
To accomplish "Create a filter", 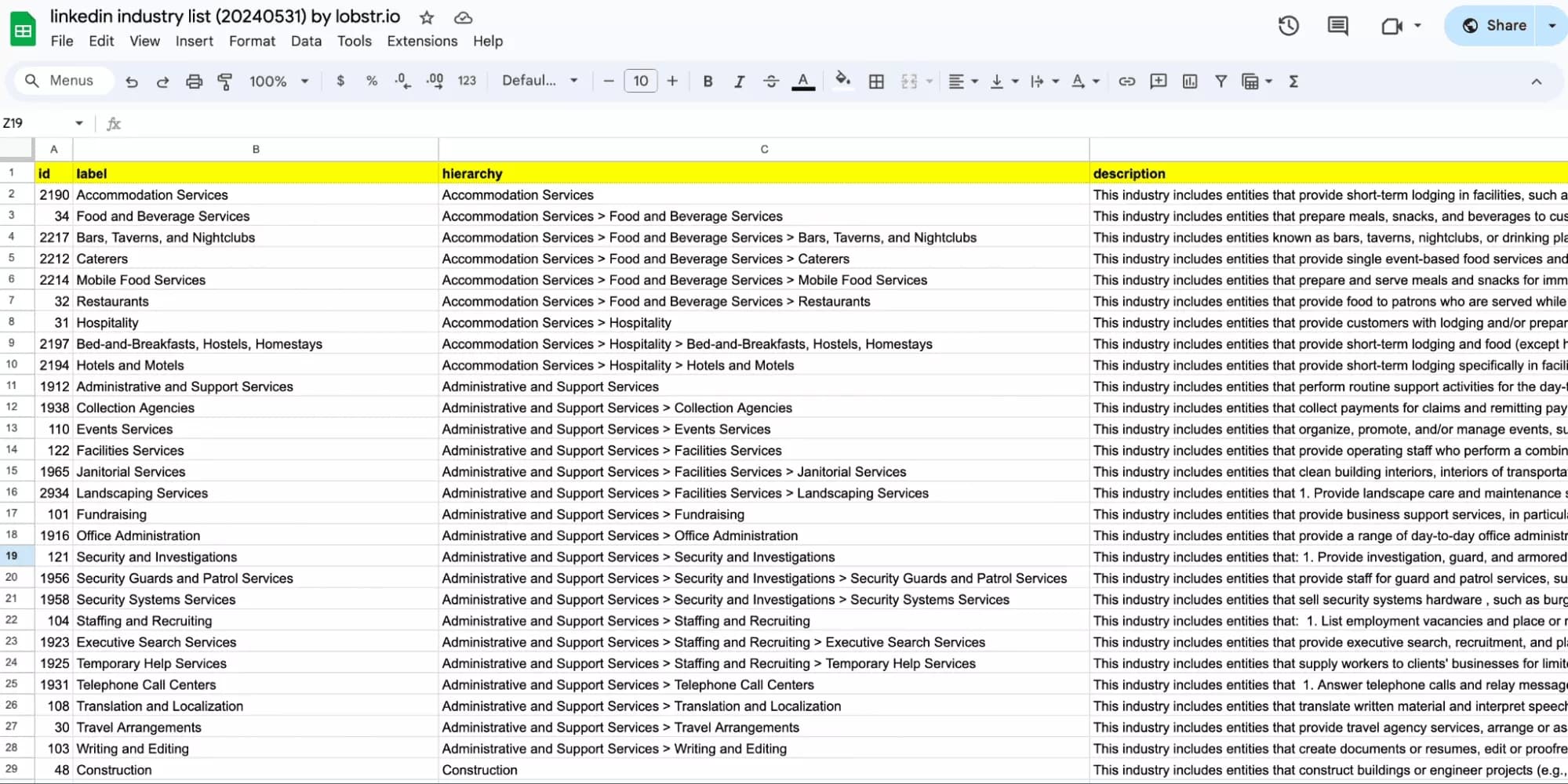I will coord(1221,81).
